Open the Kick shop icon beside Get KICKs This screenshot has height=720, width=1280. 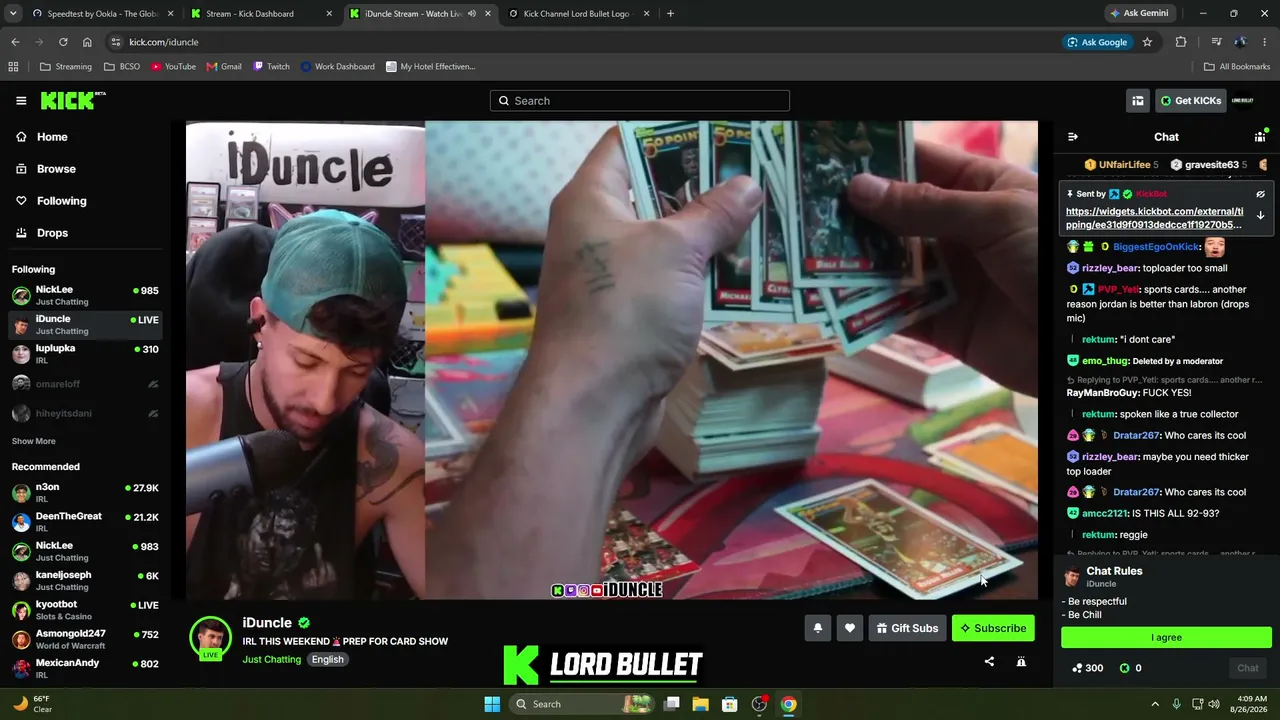pos(1138,101)
